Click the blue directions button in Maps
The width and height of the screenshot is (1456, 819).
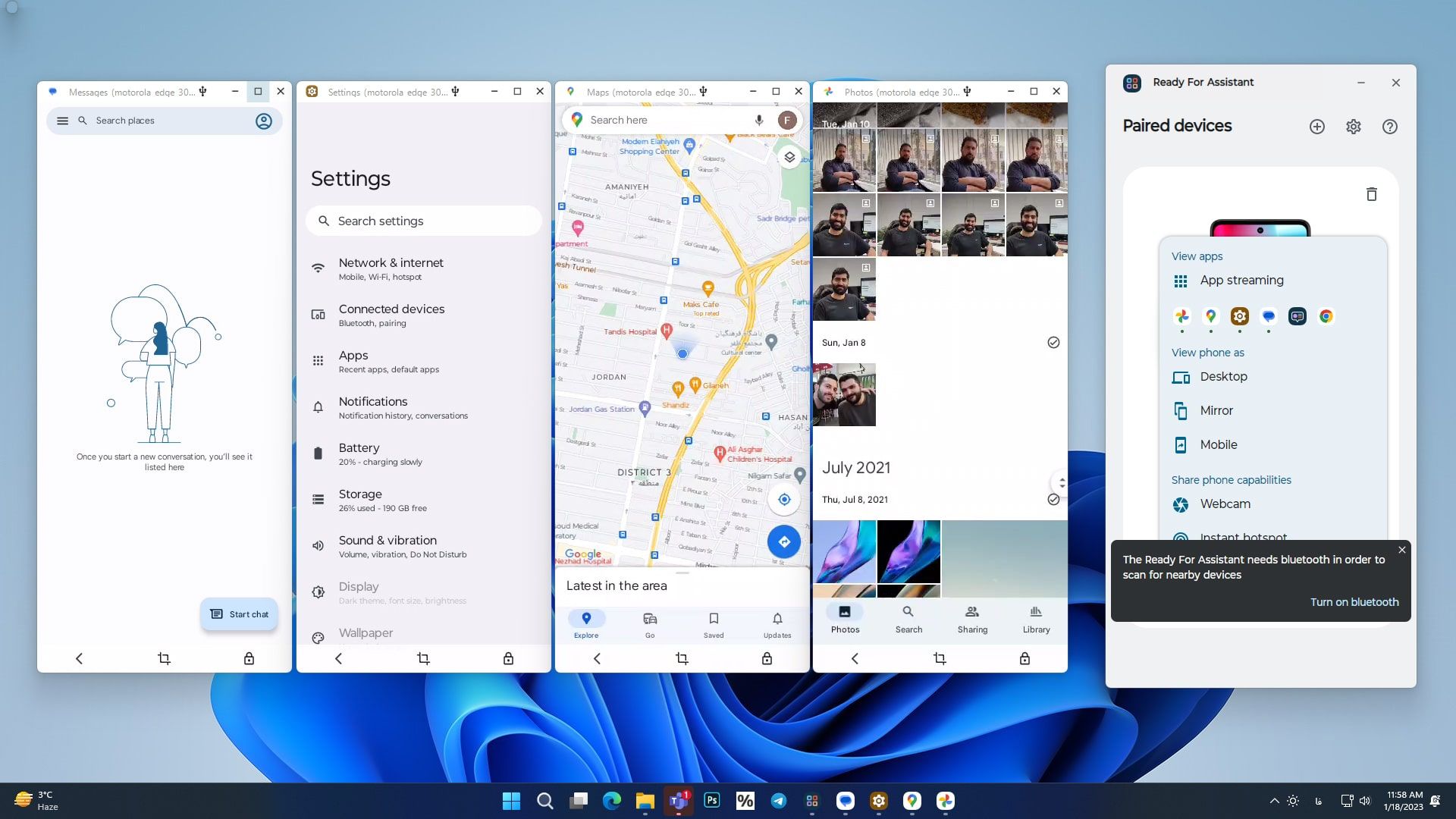coord(783,541)
